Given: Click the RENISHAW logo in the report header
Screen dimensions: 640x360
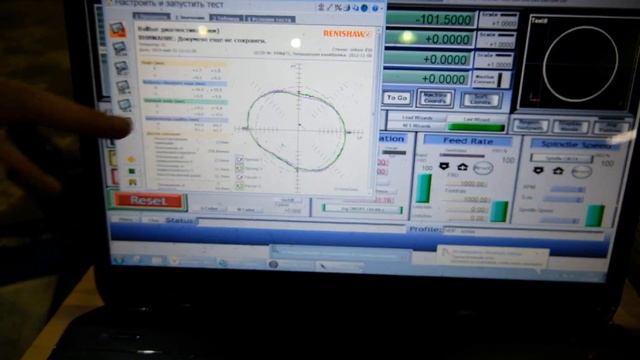Looking at the screenshot, I should point(346,34).
